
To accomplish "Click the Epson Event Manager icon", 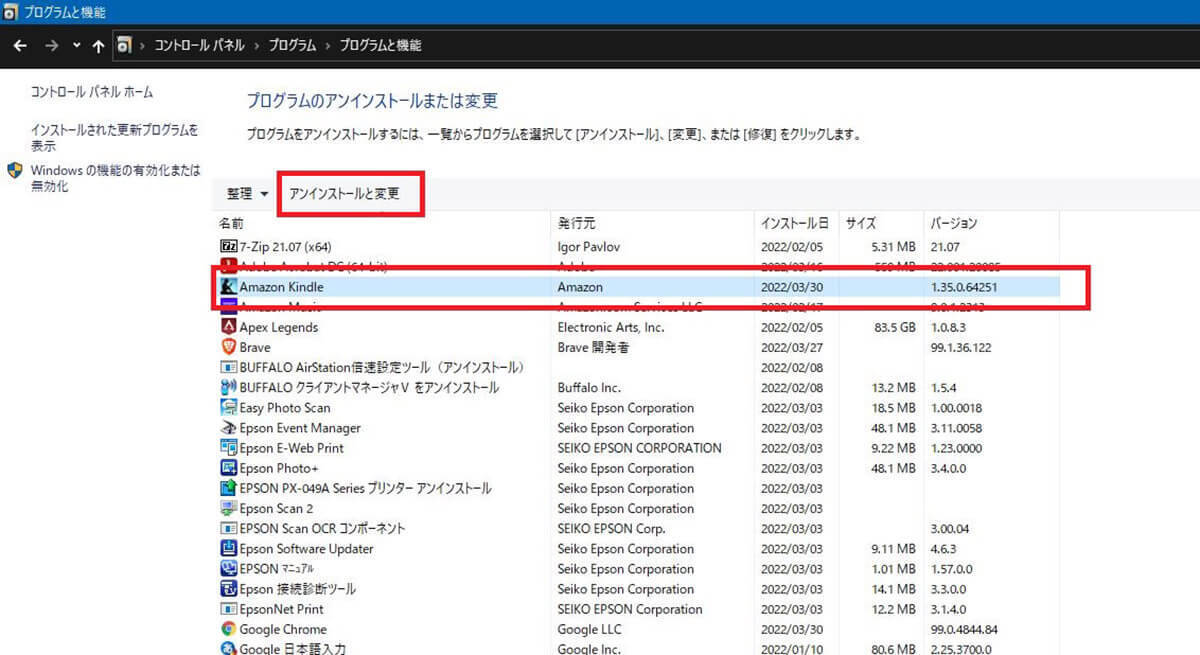I will point(228,428).
